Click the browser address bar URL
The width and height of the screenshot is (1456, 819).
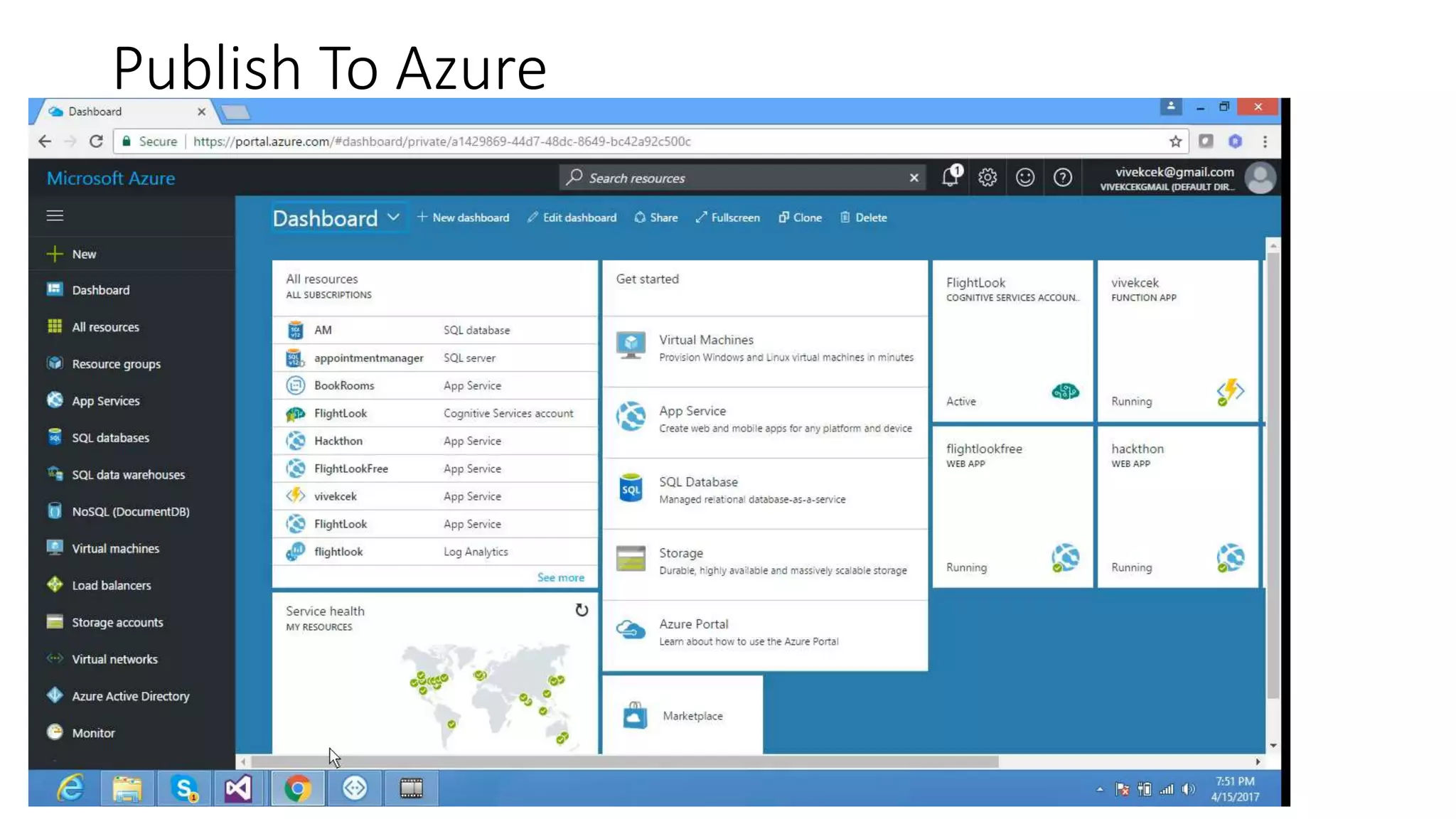pyautogui.click(x=441, y=141)
